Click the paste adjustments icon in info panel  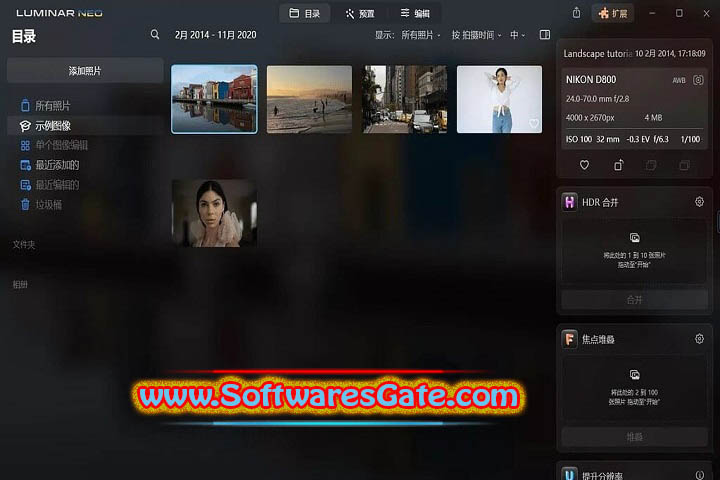684,165
